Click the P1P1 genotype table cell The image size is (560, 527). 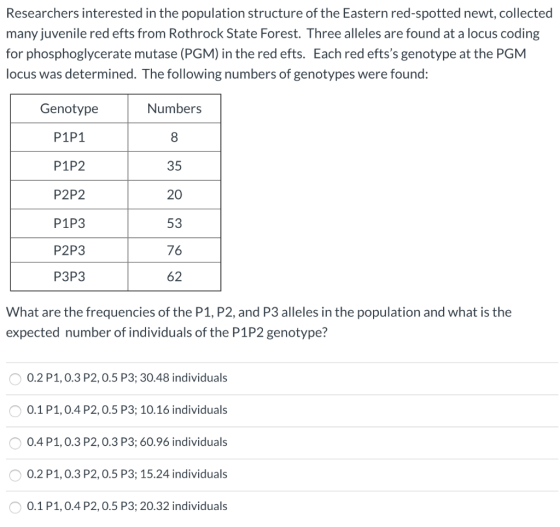pyautogui.click(x=69, y=137)
